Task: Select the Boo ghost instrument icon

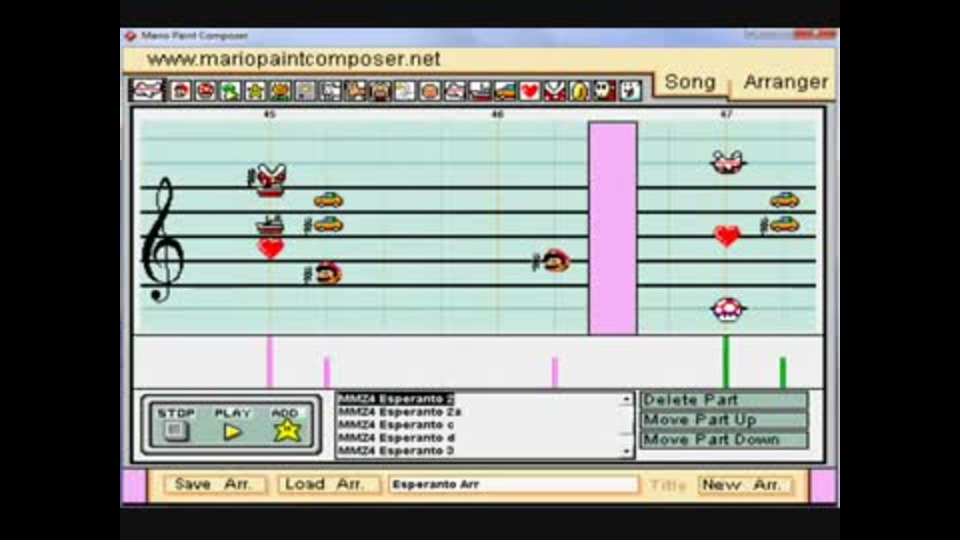Action: pos(630,91)
